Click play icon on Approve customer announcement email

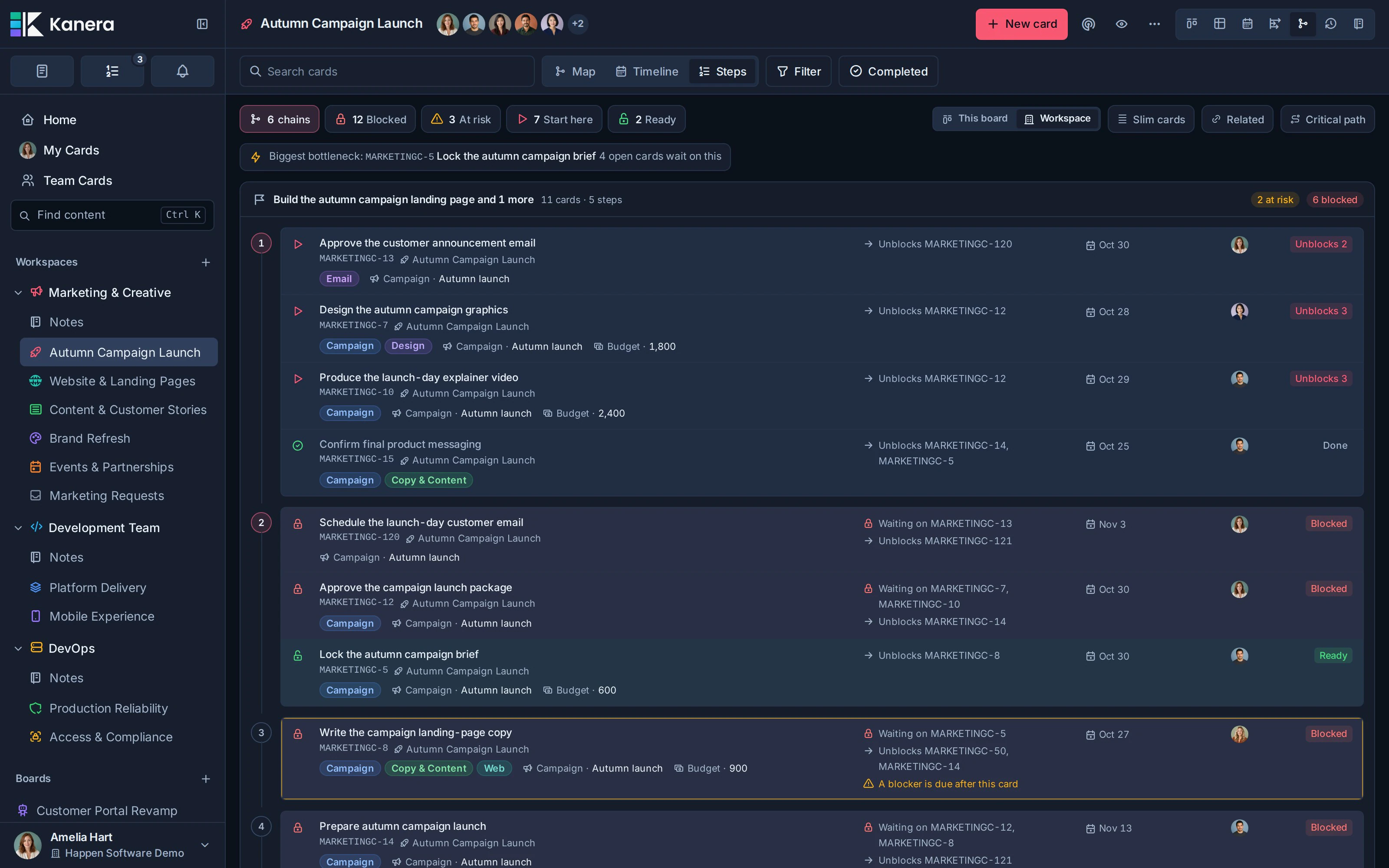[x=298, y=244]
